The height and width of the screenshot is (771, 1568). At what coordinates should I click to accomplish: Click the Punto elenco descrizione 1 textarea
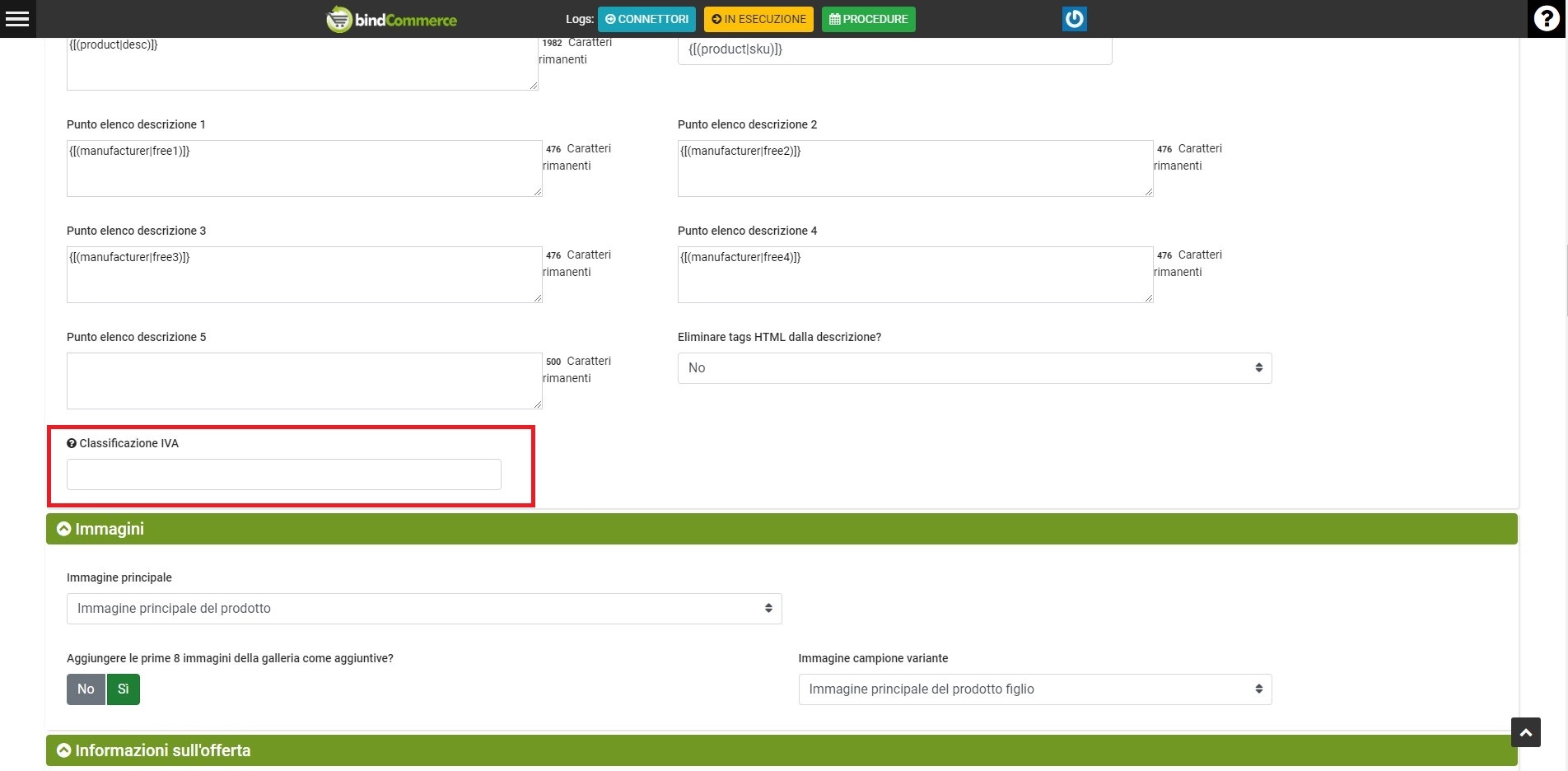304,168
